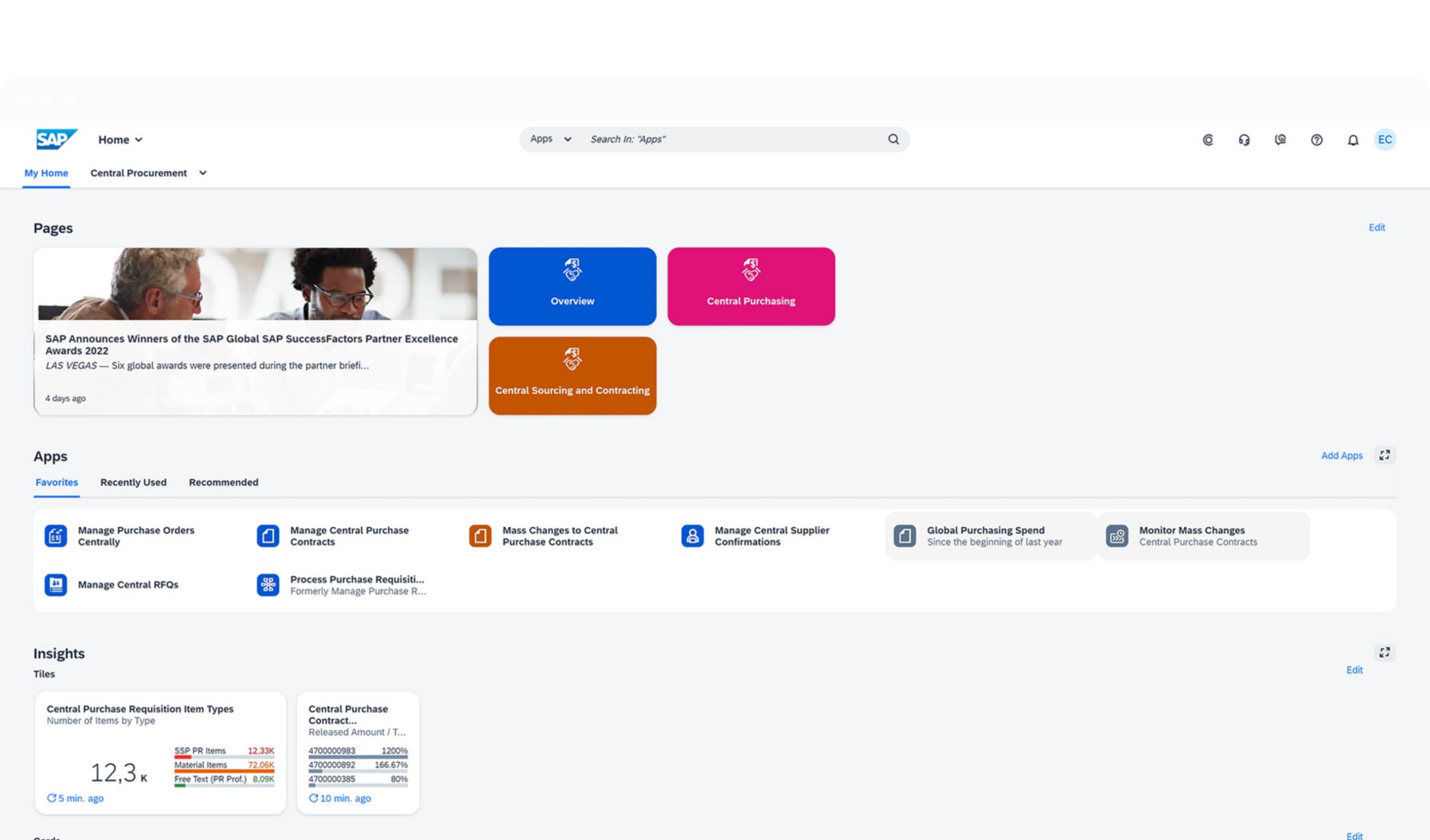
Task: Select the Manage Central RFQs app icon
Action: pos(55,585)
